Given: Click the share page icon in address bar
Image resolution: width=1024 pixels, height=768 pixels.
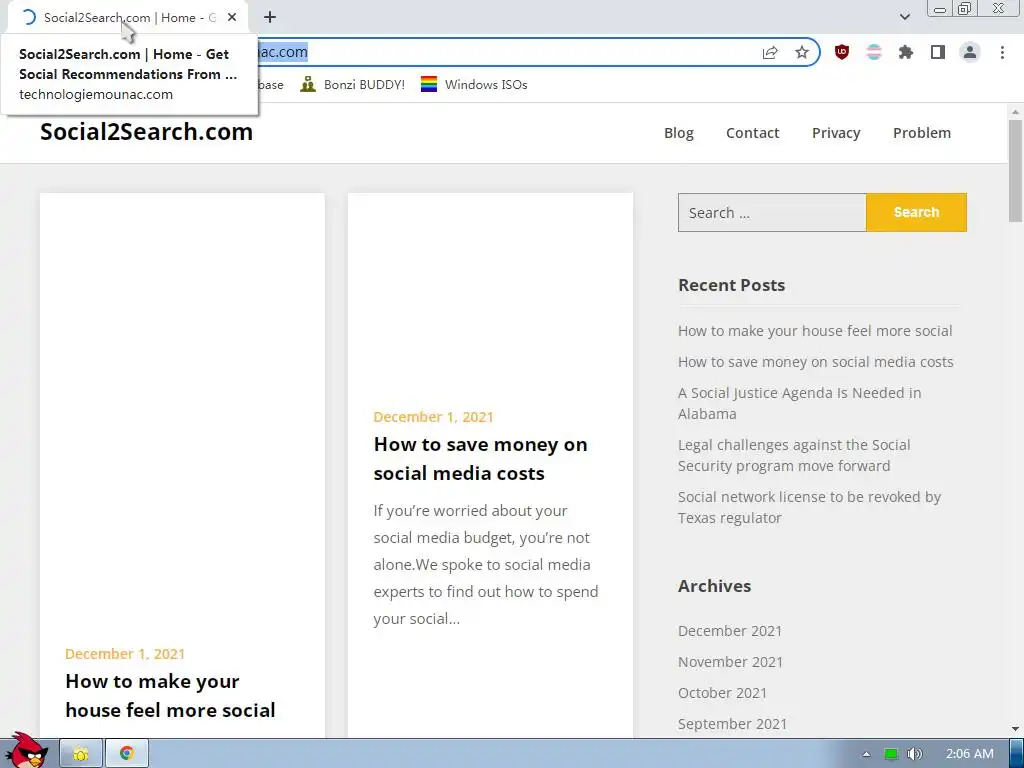Looking at the screenshot, I should pyautogui.click(x=770, y=52).
